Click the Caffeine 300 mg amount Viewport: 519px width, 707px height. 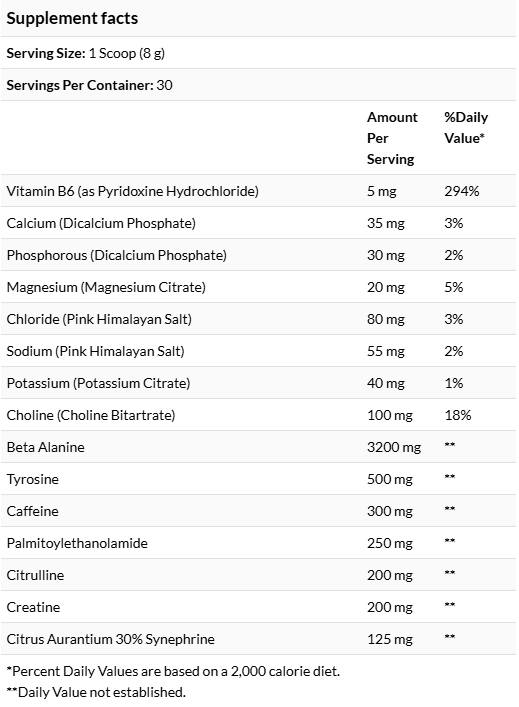click(390, 511)
